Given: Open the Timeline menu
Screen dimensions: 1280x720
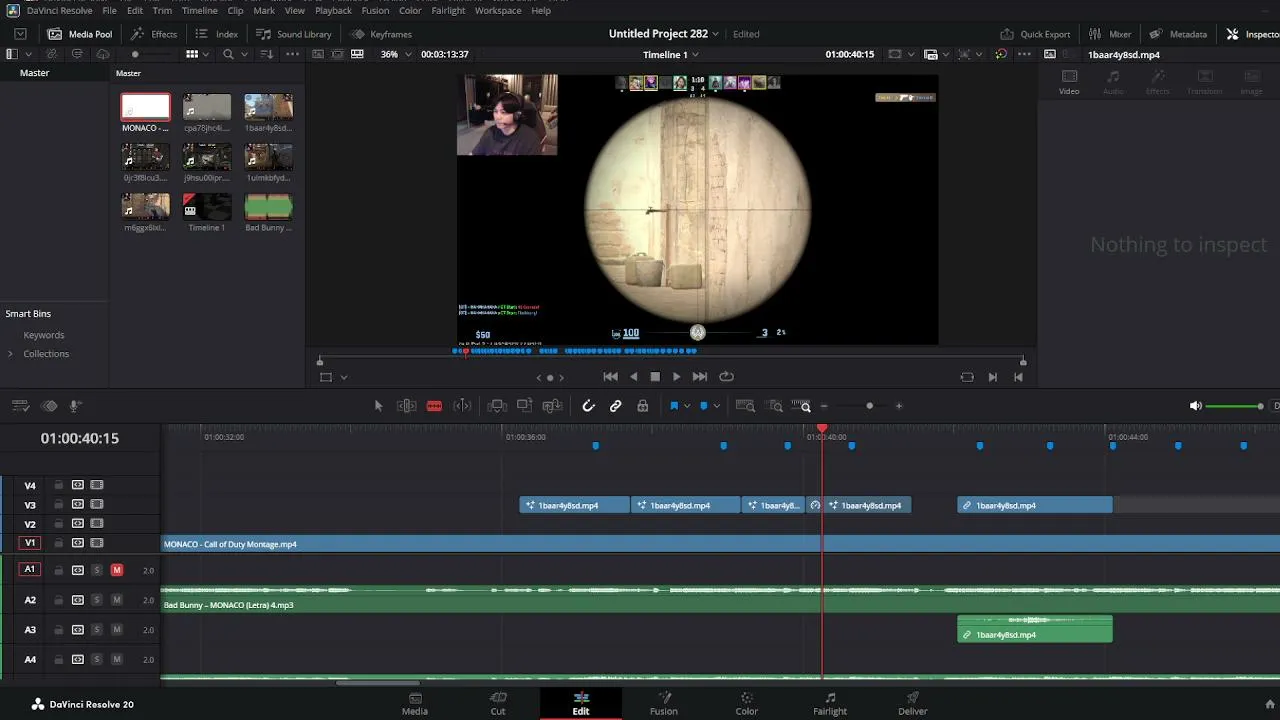Looking at the screenshot, I should tap(199, 11).
